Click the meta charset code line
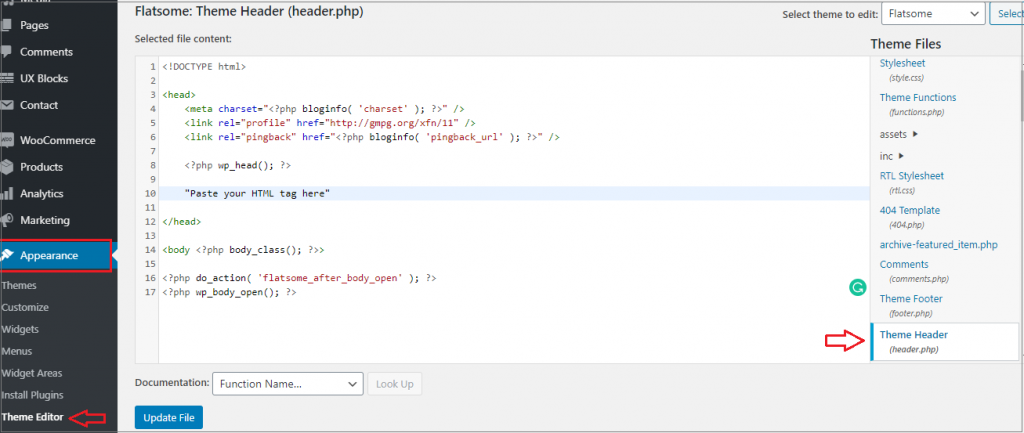This screenshot has width=1024, height=433. [x=324, y=109]
